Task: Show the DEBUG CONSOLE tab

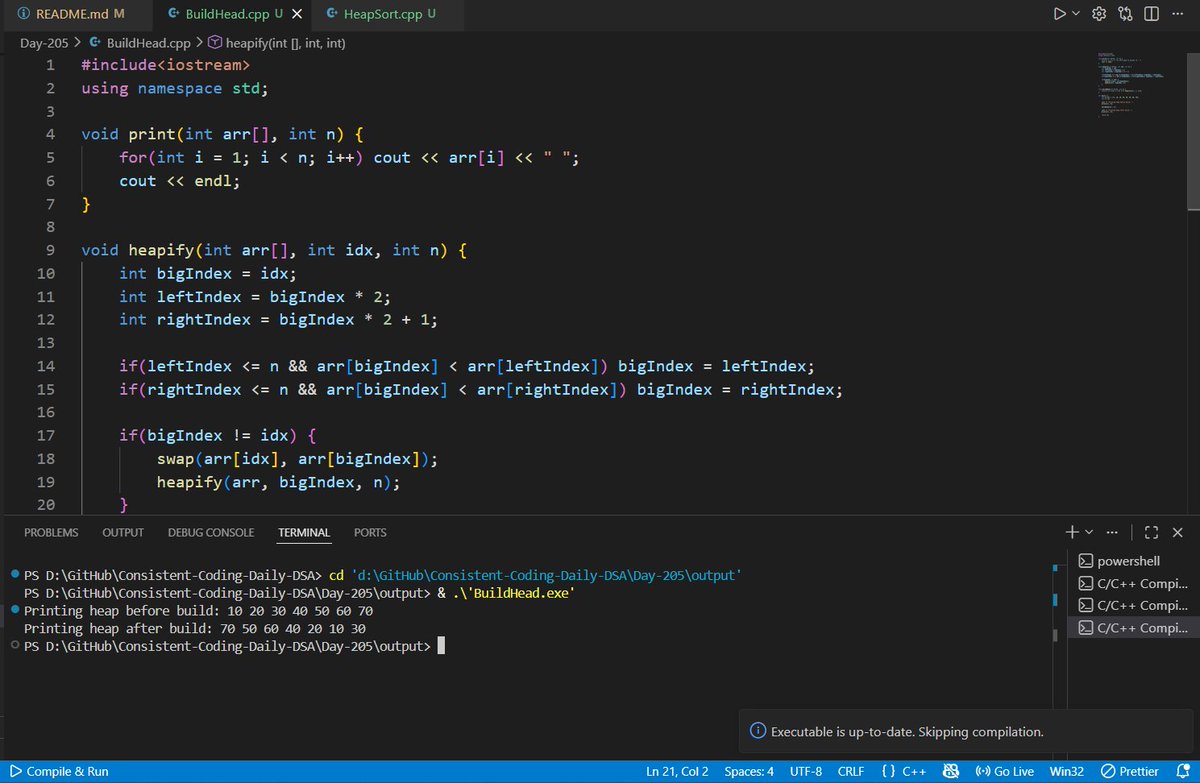Action: [211, 533]
